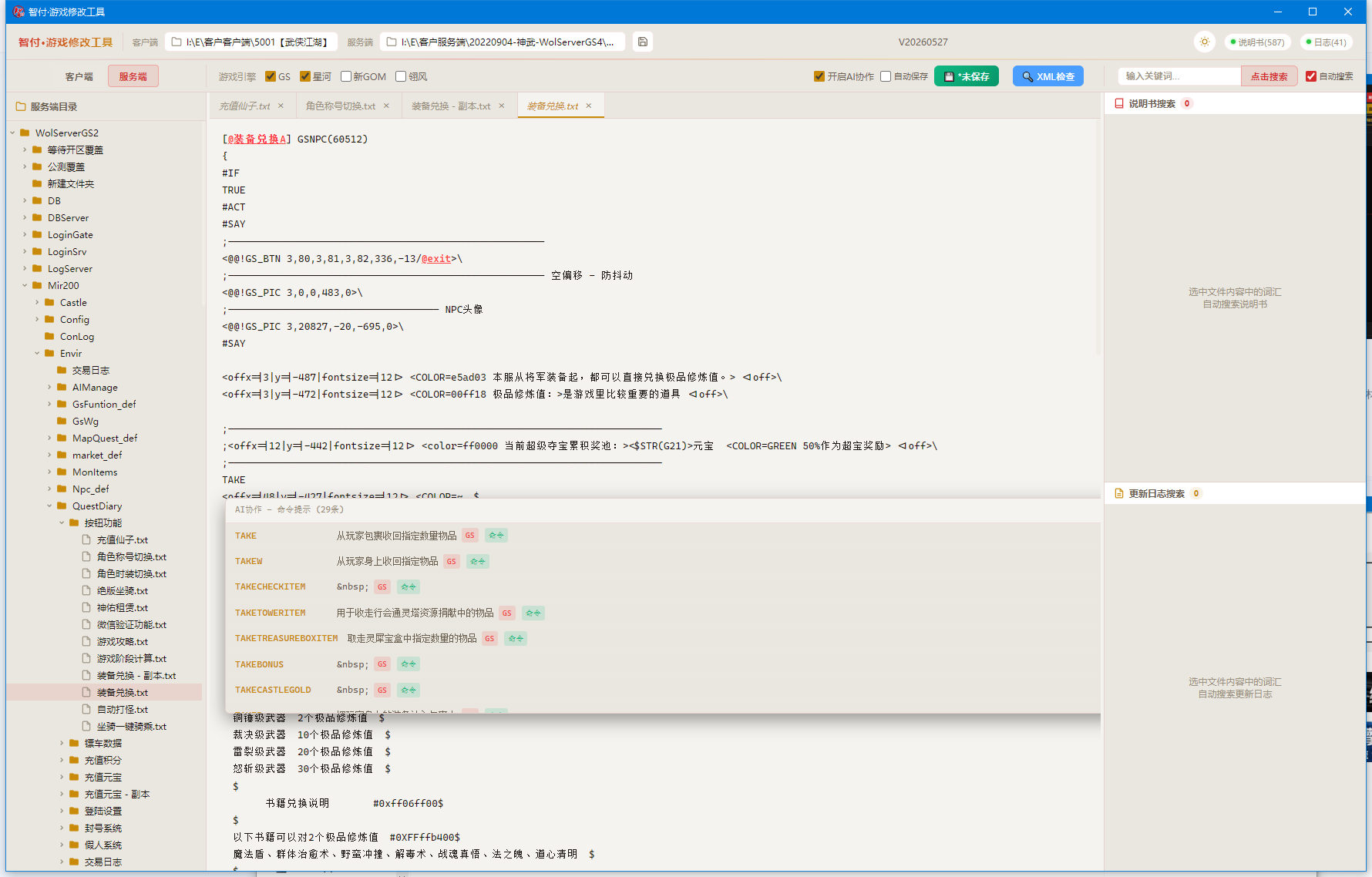Click the client path folder icon
Image resolution: width=1372 pixels, height=877 pixels.
click(177, 42)
